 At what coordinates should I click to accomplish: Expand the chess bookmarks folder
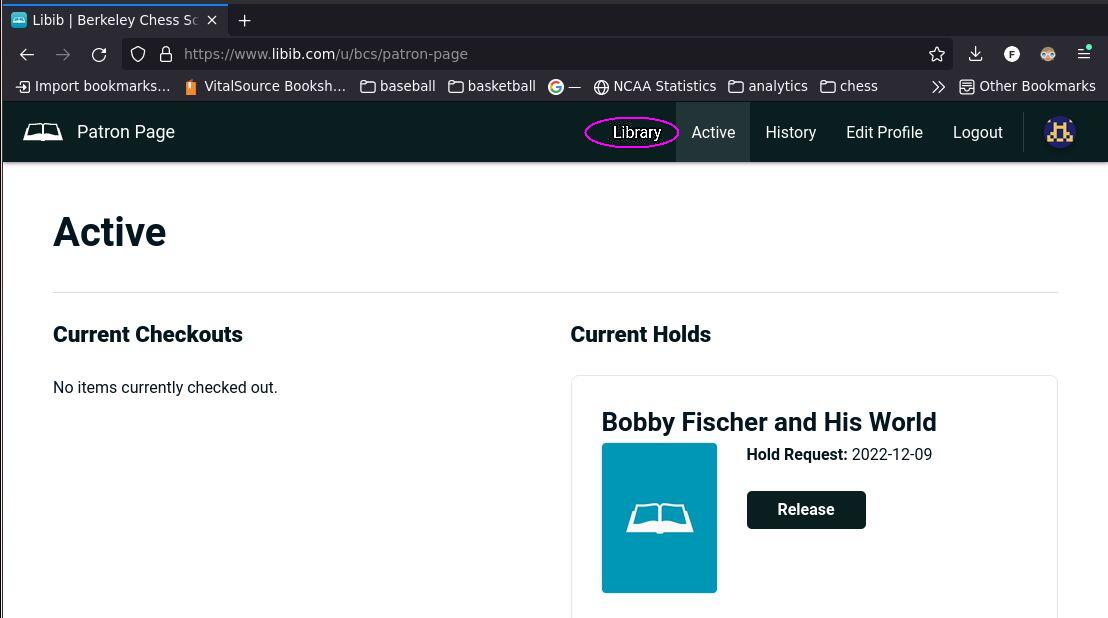click(x=849, y=87)
